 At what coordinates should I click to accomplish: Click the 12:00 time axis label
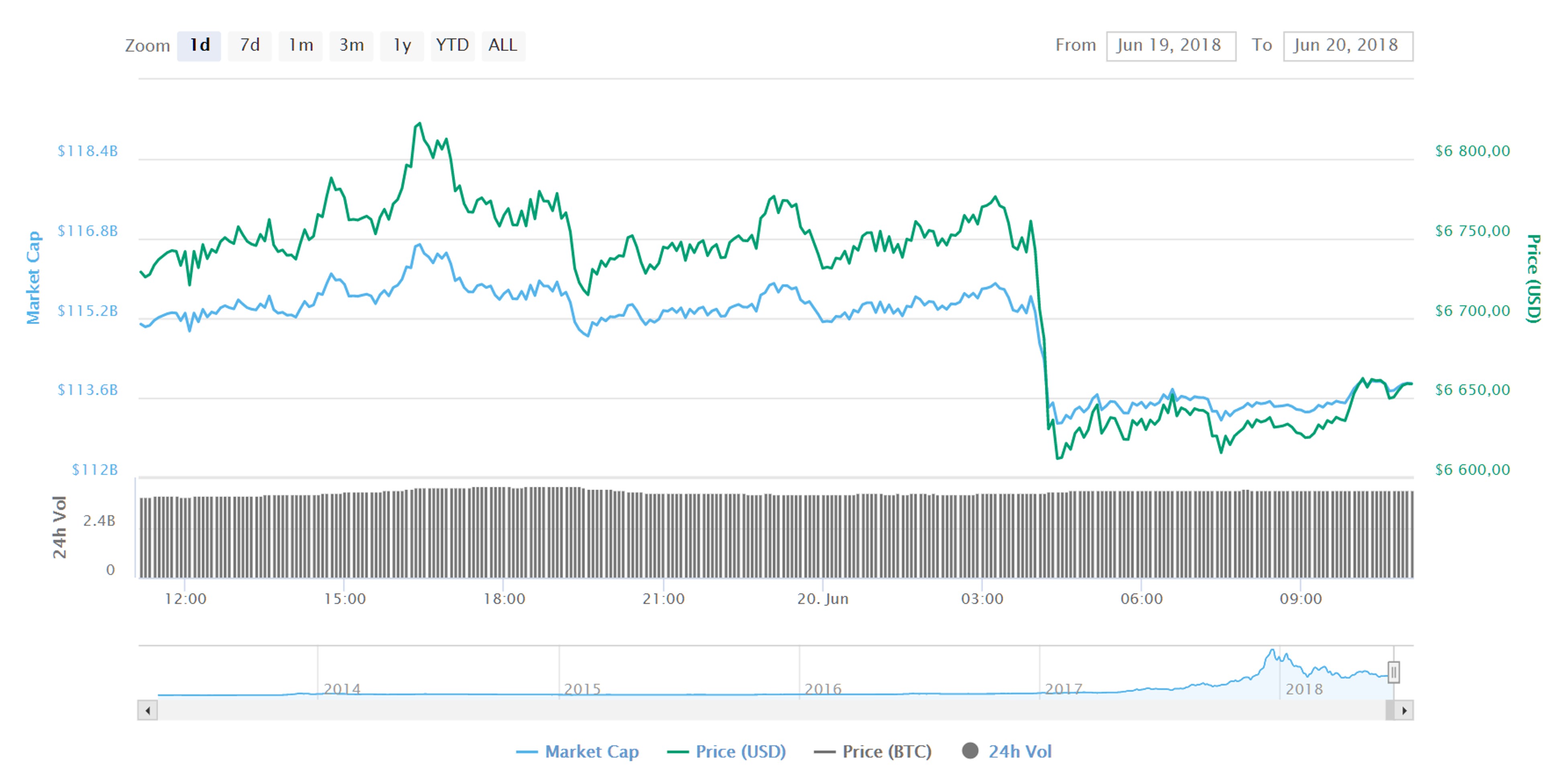pos(185,599)
